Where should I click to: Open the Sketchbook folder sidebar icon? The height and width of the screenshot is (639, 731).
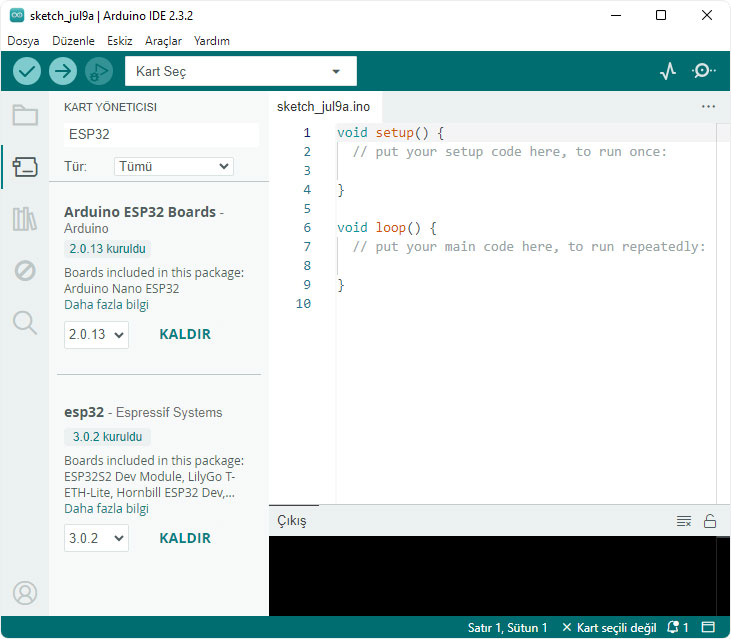[25, 115]
